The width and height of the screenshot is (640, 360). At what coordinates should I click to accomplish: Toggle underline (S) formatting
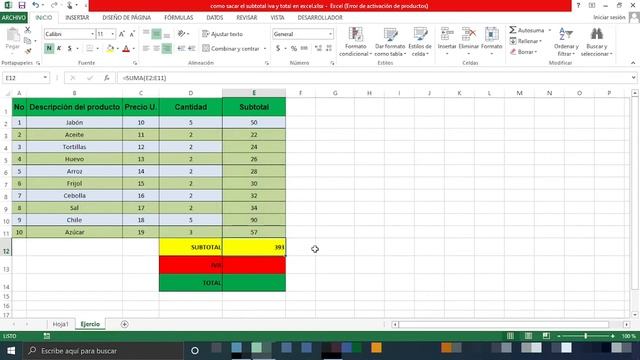[x=69, y=49]
